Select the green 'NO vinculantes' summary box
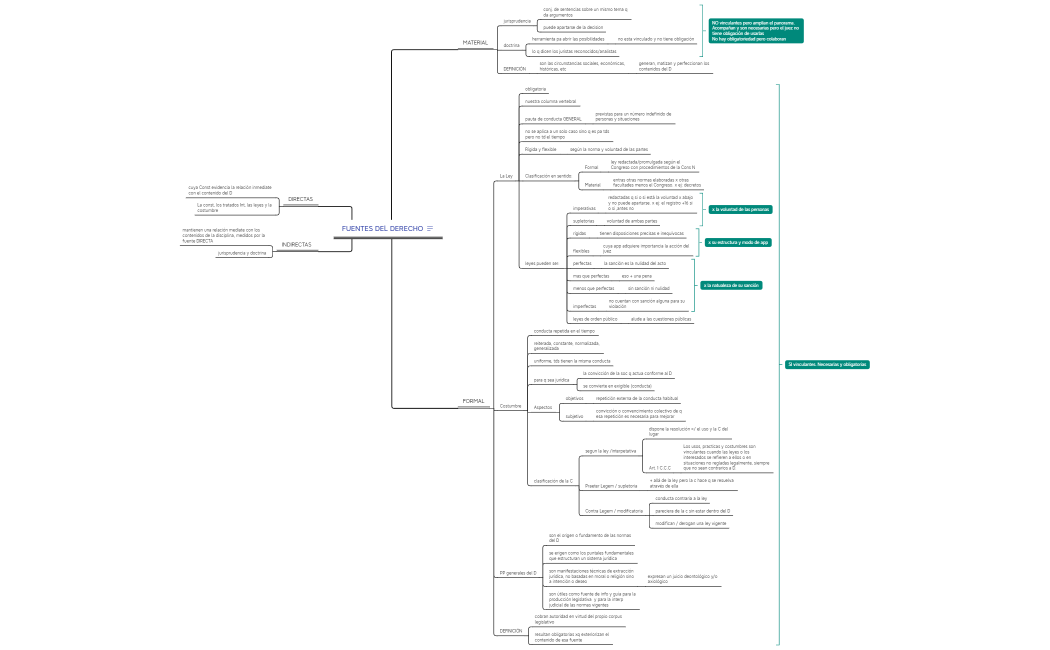Viewport: 1050px width, 650px height. coord(756,30)
